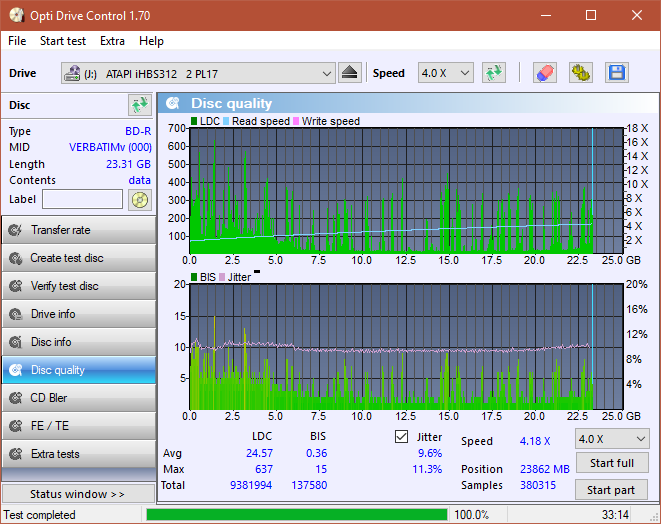The height and width of the screenshot is (524, 661).
Task: Click the disc type value BD-R
Action: [x=138, y=131]
